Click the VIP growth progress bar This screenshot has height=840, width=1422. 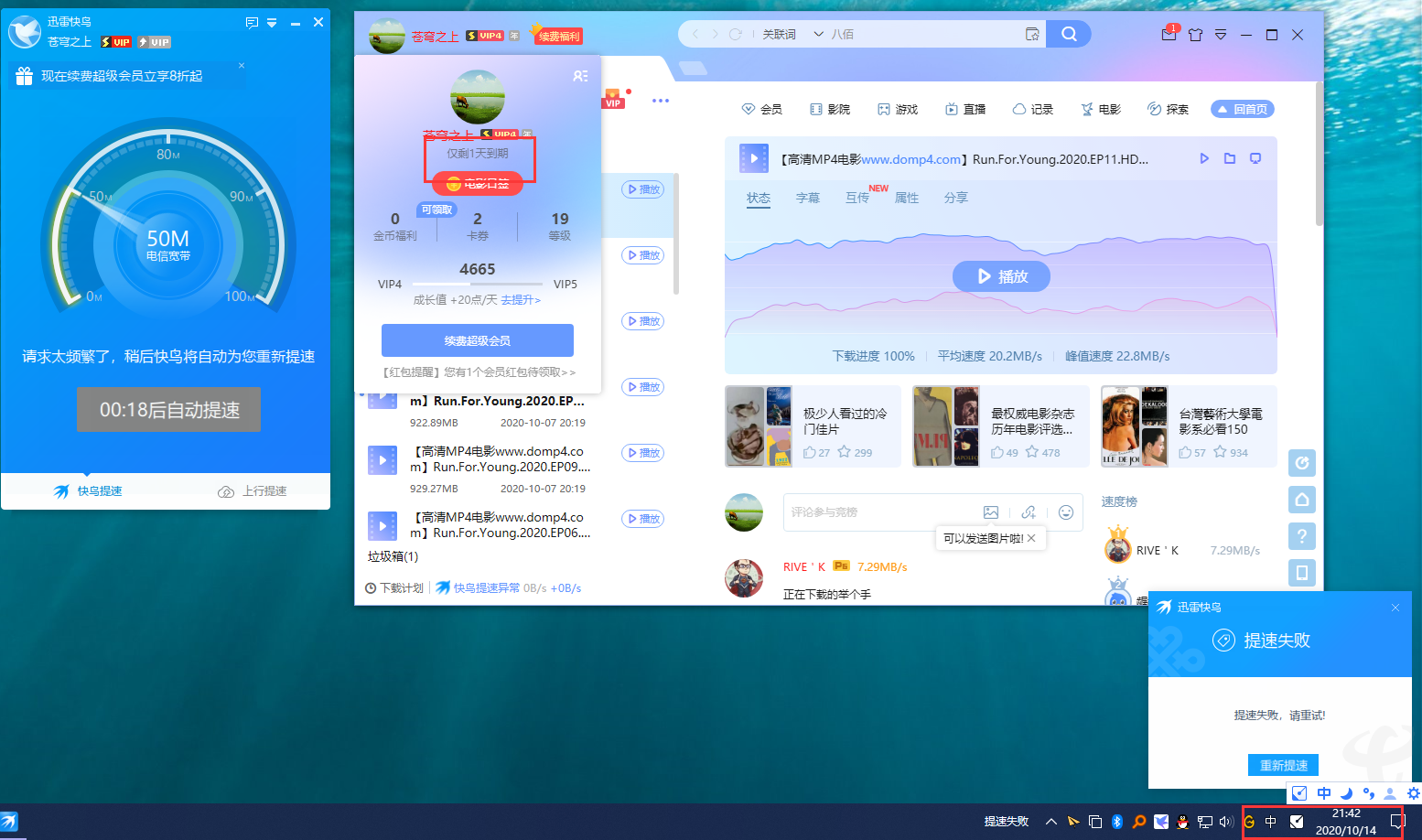coord(477,285)
